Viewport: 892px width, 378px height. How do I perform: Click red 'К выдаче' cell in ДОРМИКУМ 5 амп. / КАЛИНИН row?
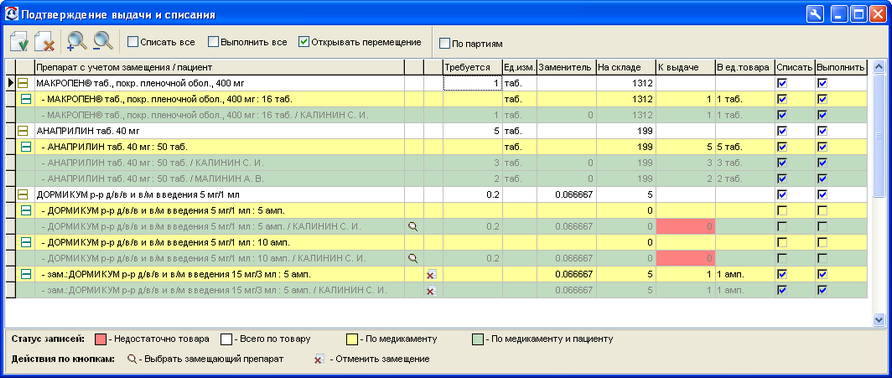(685, 227)
